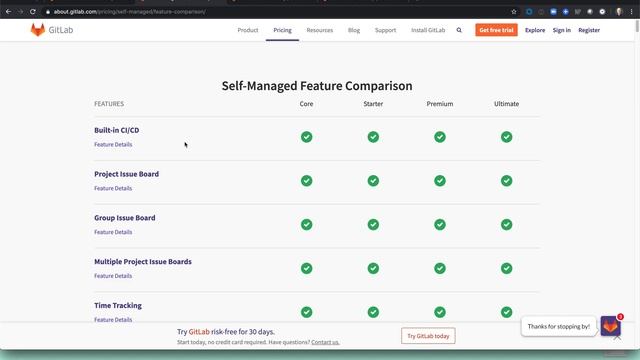640x360 pixels.
Task: Open the GitLab chat widget icon
Action: click(x=610, y=326)
